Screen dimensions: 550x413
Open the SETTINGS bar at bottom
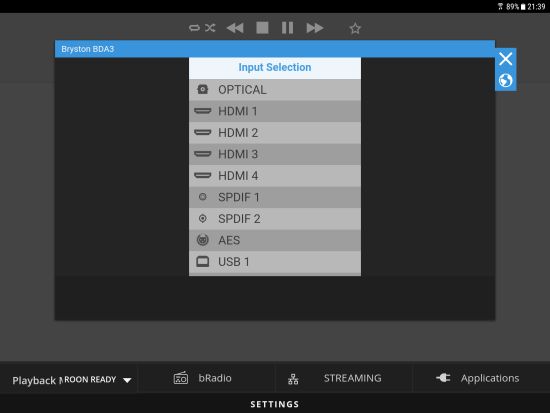click(275, 404)
